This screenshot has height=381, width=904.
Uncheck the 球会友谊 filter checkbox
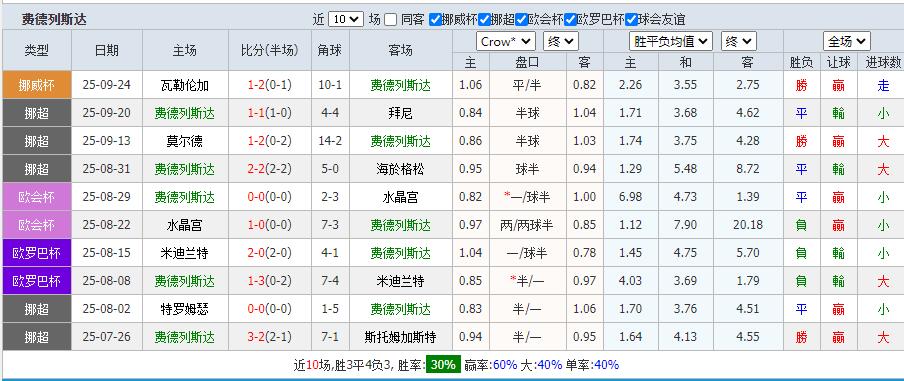[631, 20]
